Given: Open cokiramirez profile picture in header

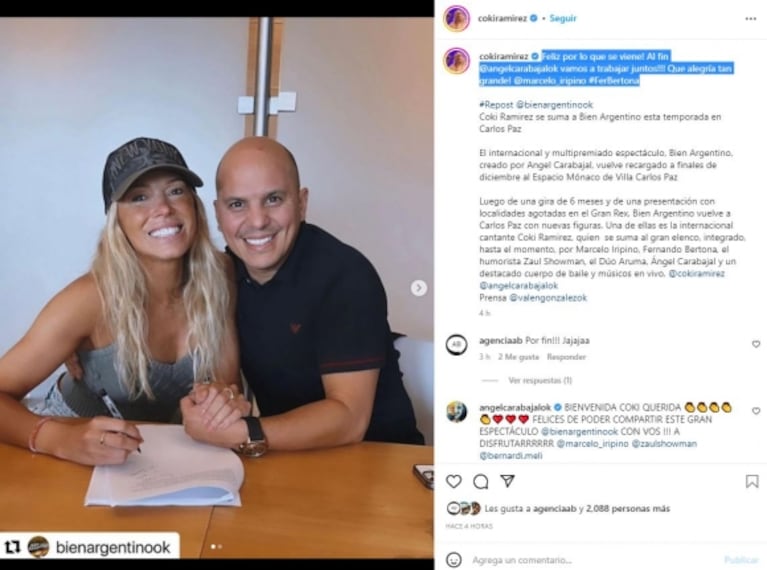Looking at the screenshot, I should [456, 19].
